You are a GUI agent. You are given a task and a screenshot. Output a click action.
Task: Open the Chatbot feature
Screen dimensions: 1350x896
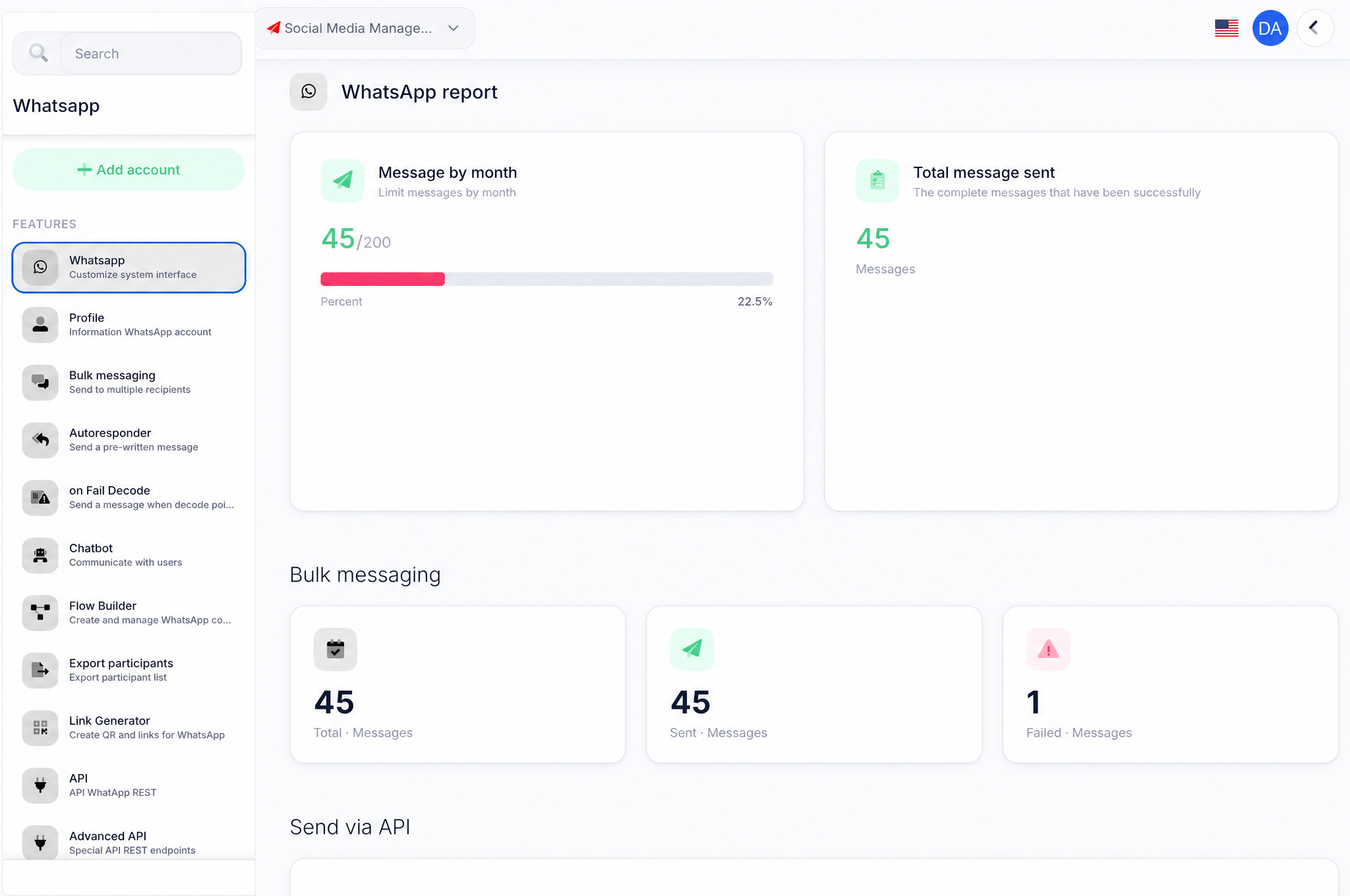(129, 555)
